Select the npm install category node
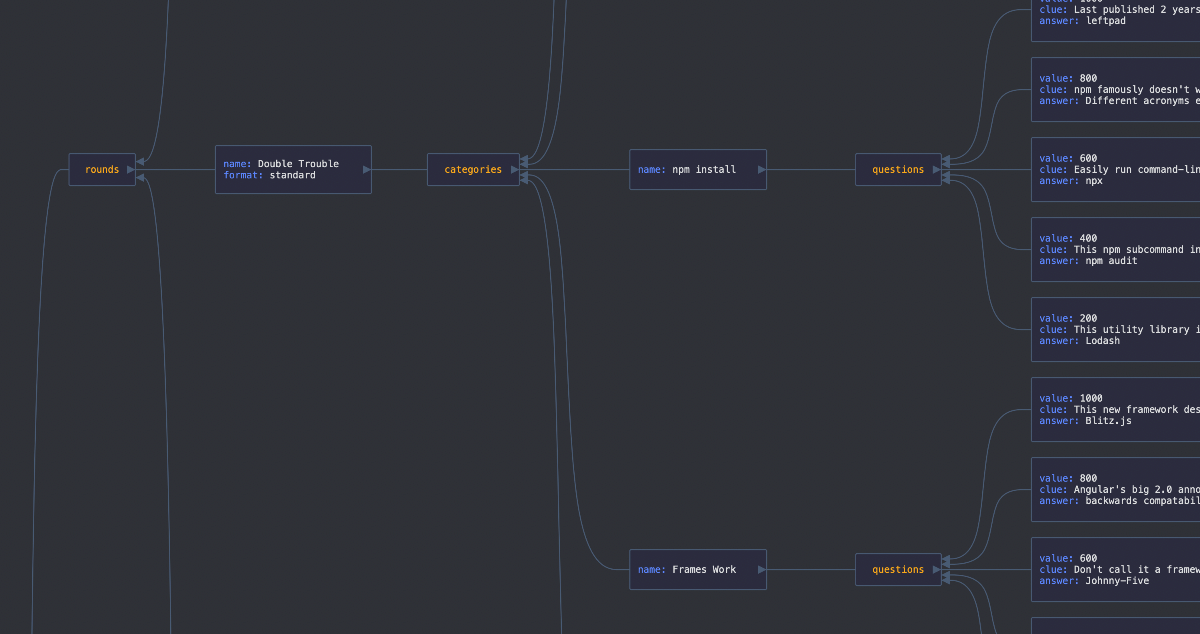Image resolution: width=1200 pixels, height=634 pixels. click(x=695, y=170)
